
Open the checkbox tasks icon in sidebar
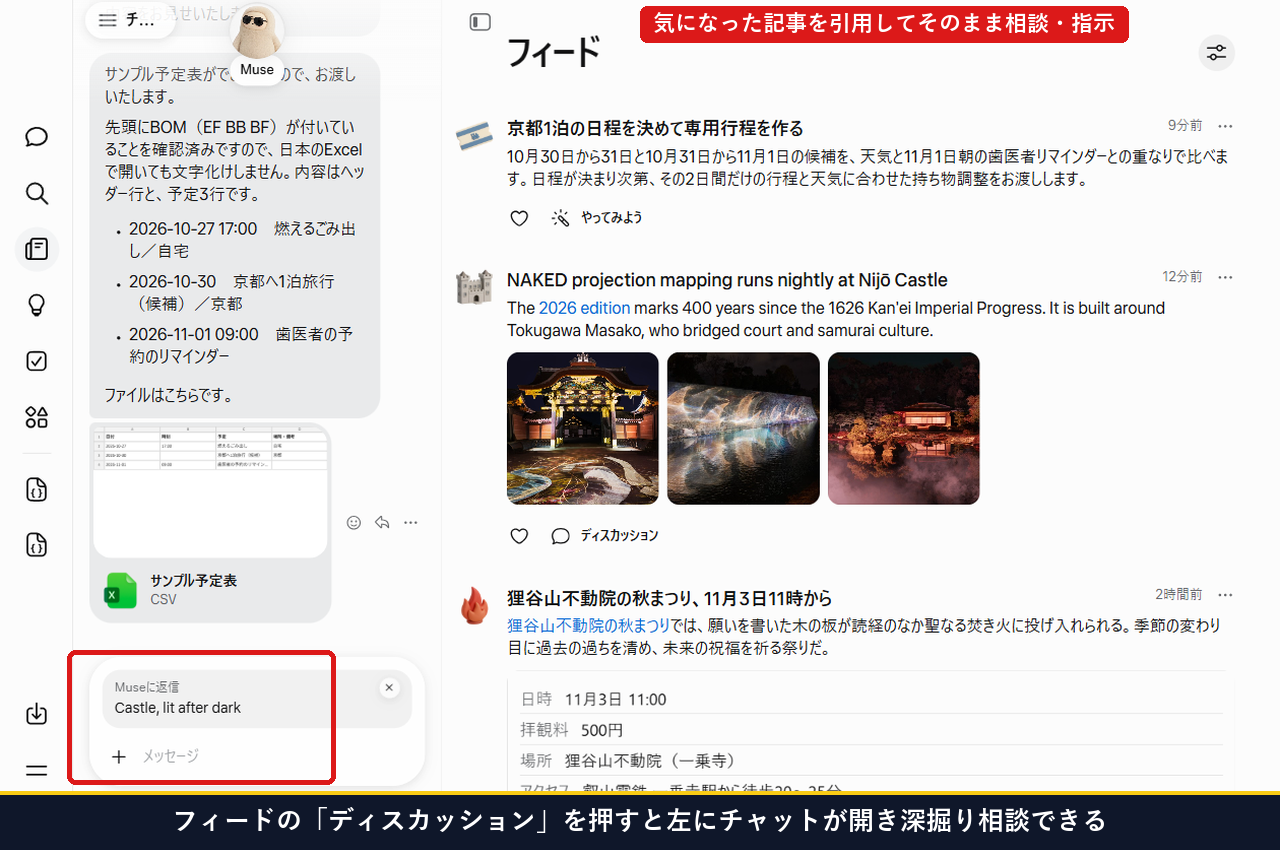[x=37, y=361]
